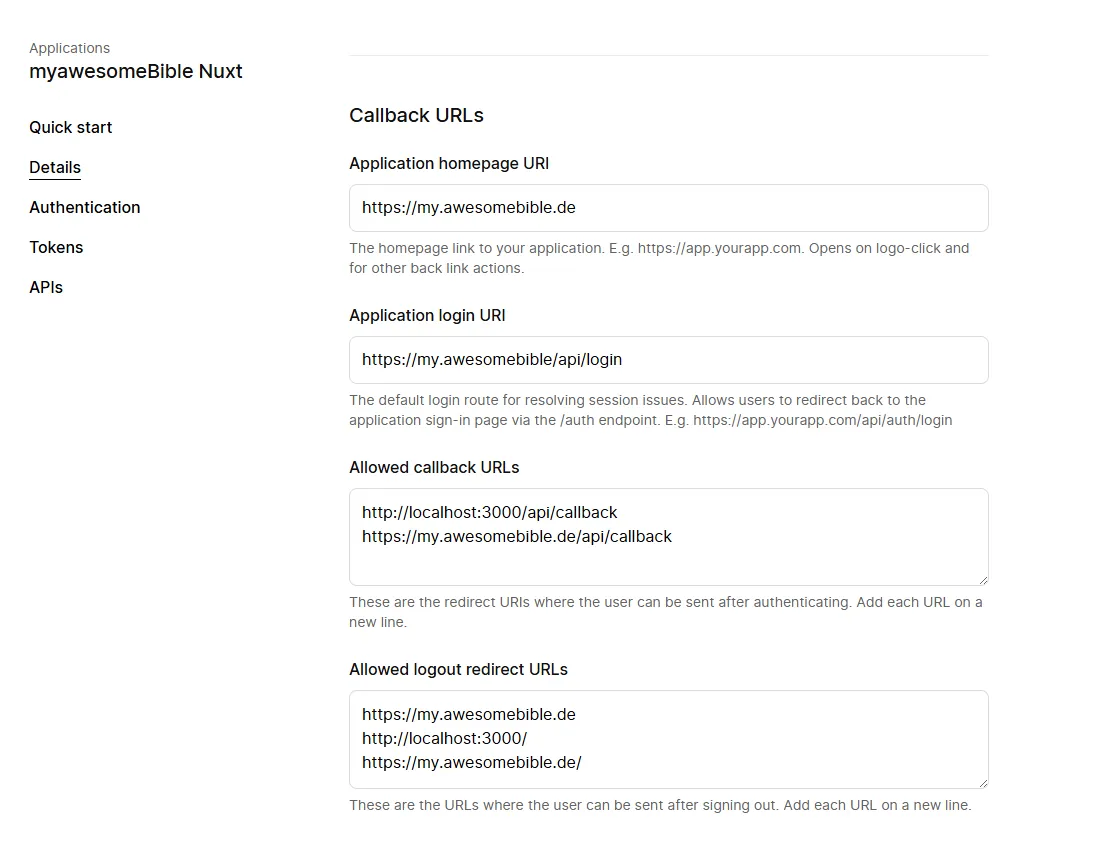Image resolution: width=1100 pixels, height=843 pixels.
Task: Click the Application homepage URI input field
Action: tap(668, 208)
